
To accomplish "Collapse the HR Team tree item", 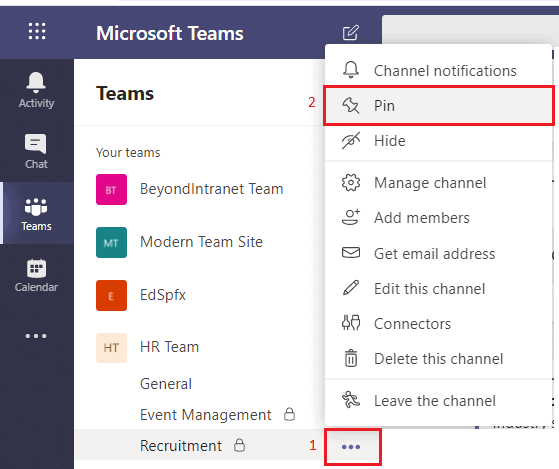I will (x=169, y=347).
